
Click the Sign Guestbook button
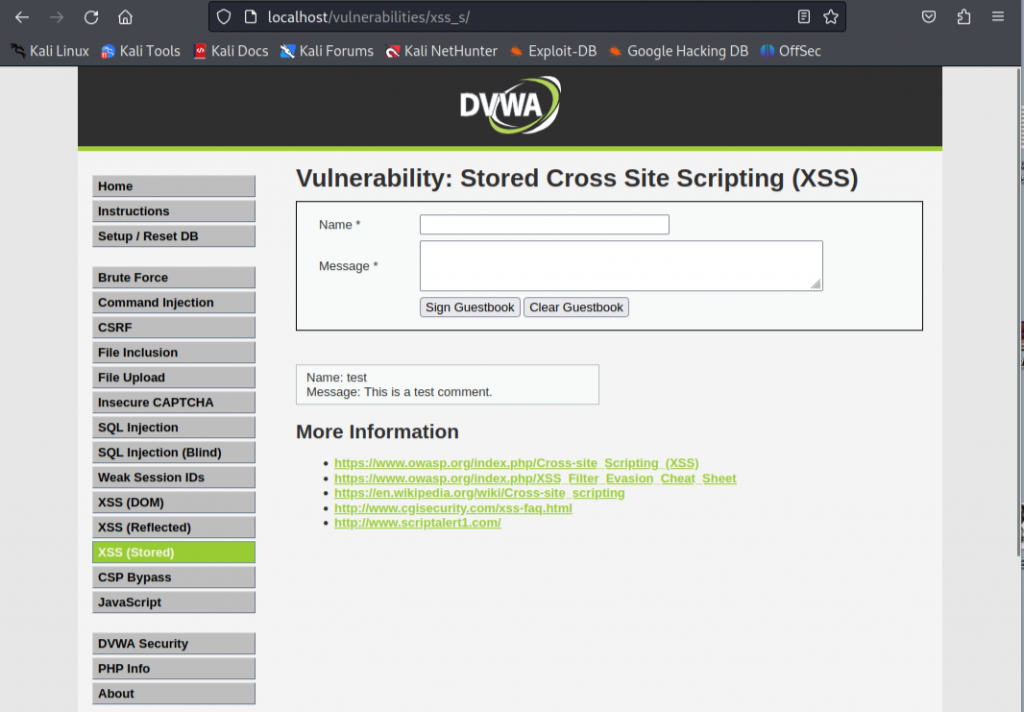click(469, 307)
